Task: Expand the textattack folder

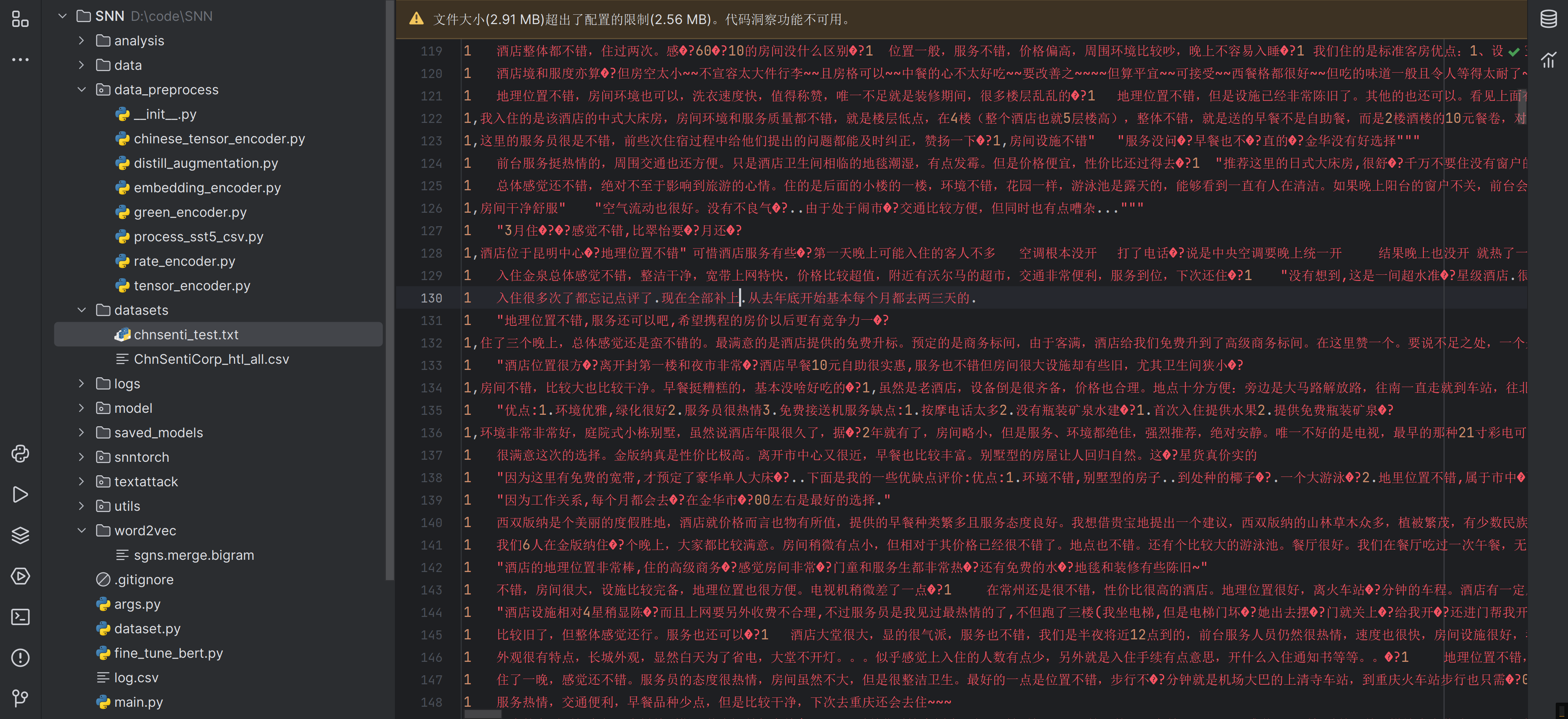Action: point(82,481)
